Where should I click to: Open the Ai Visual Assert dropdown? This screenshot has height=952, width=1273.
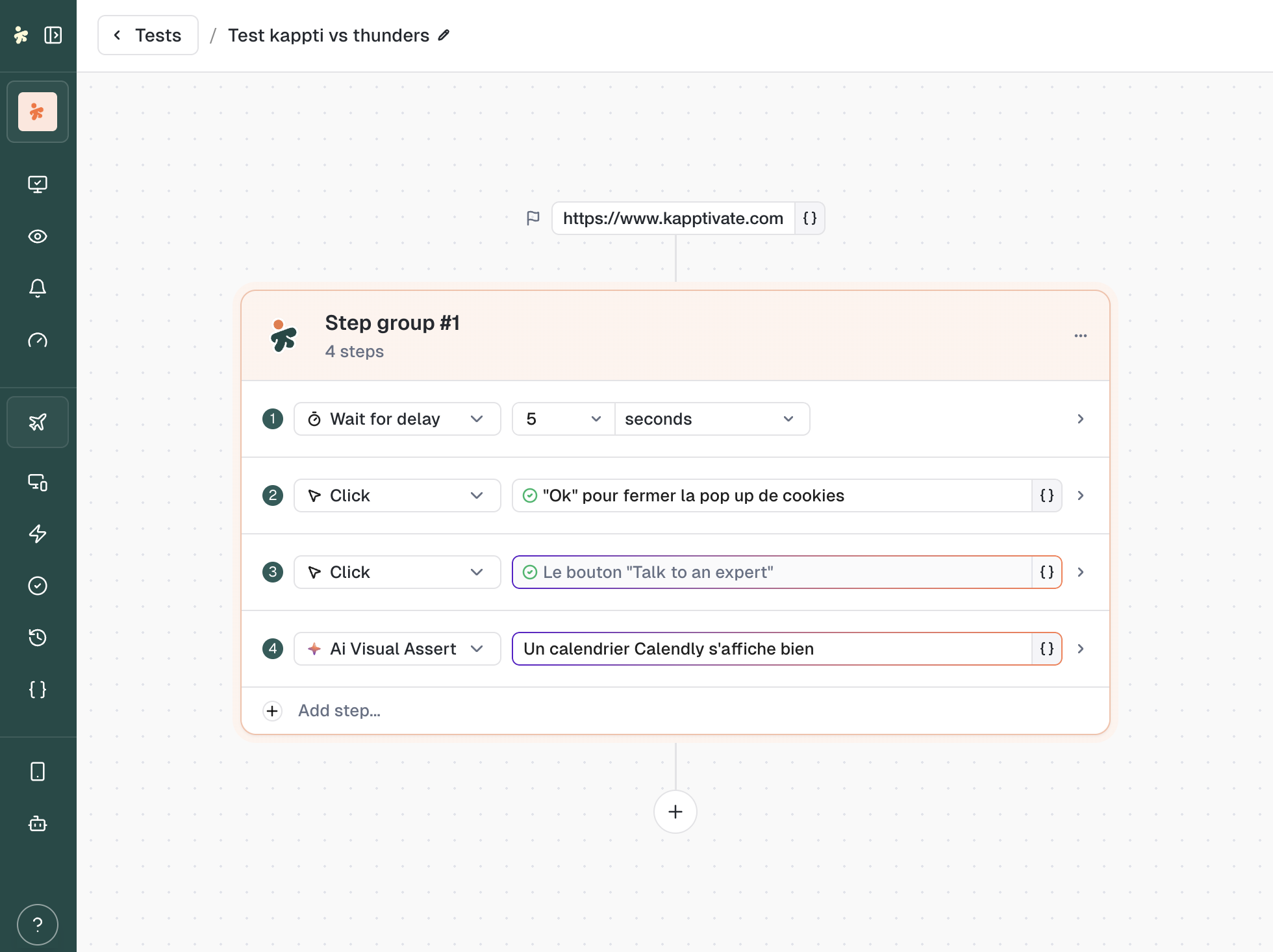[397, 649]
